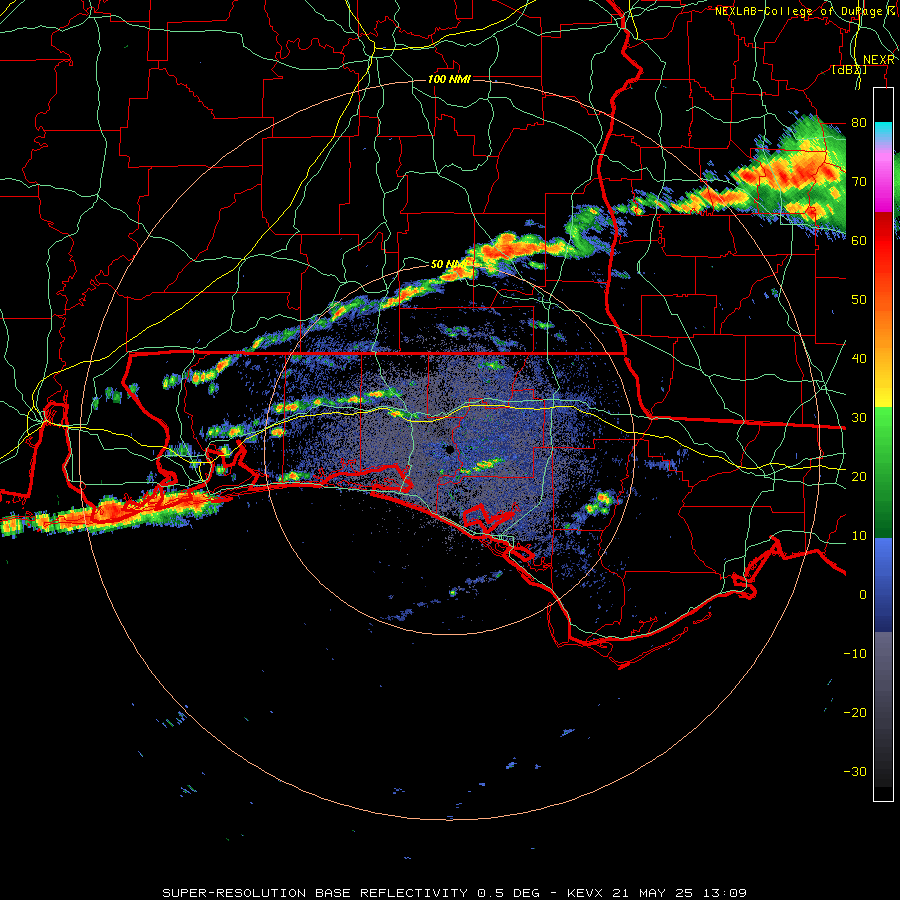This screenshot has height=900, width=900.
Task: Click the -10 value on the dBZ scale
Action: [855, 654]
